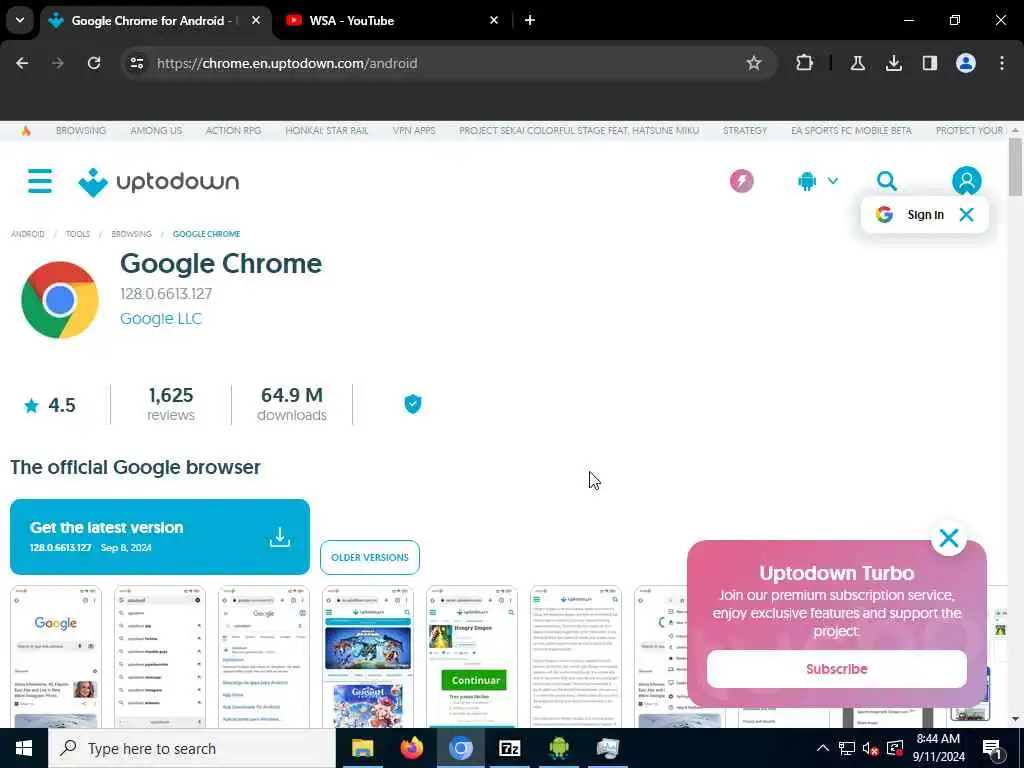Show hidden system tray icons
1024x768 pixels.
(823, 748)
